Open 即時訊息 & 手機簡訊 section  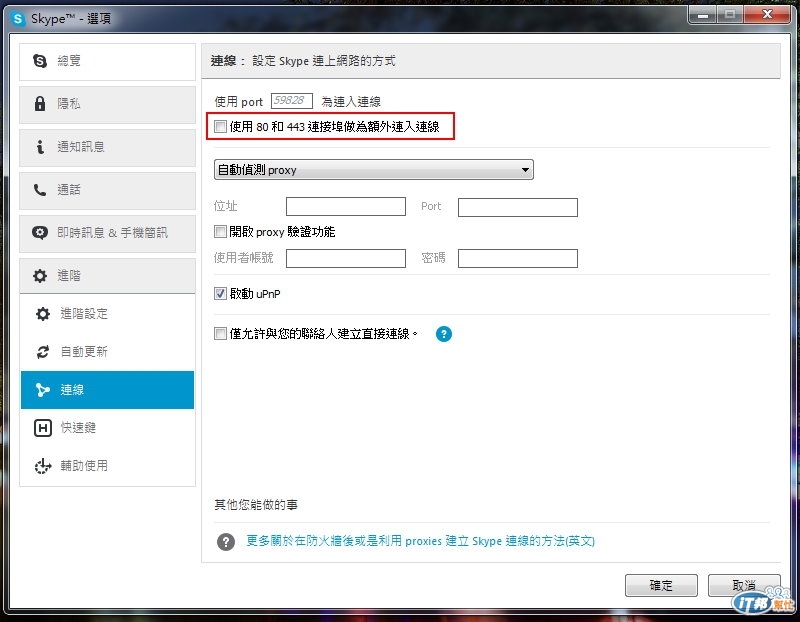pos(107,233)
